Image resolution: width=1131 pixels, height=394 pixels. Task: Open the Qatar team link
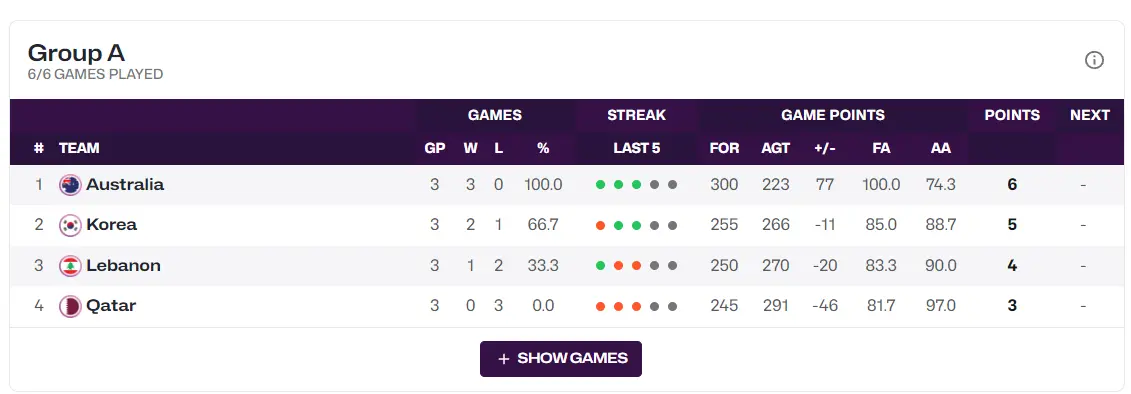click(111, 306)
